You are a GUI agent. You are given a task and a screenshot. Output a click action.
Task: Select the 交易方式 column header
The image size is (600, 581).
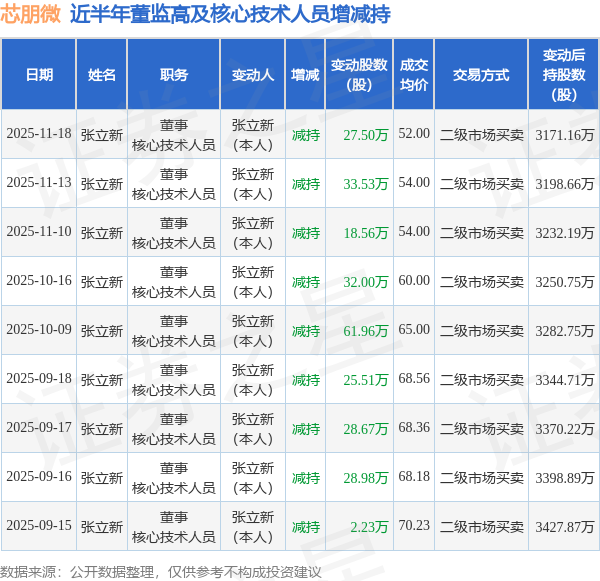pos(481,75)
